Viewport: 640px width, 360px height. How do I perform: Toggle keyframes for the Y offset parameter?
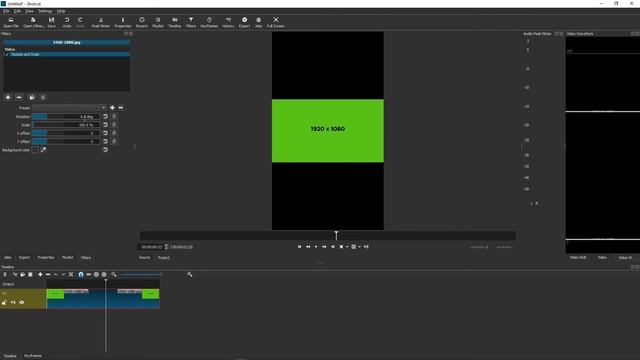click(x=114, y=141)
